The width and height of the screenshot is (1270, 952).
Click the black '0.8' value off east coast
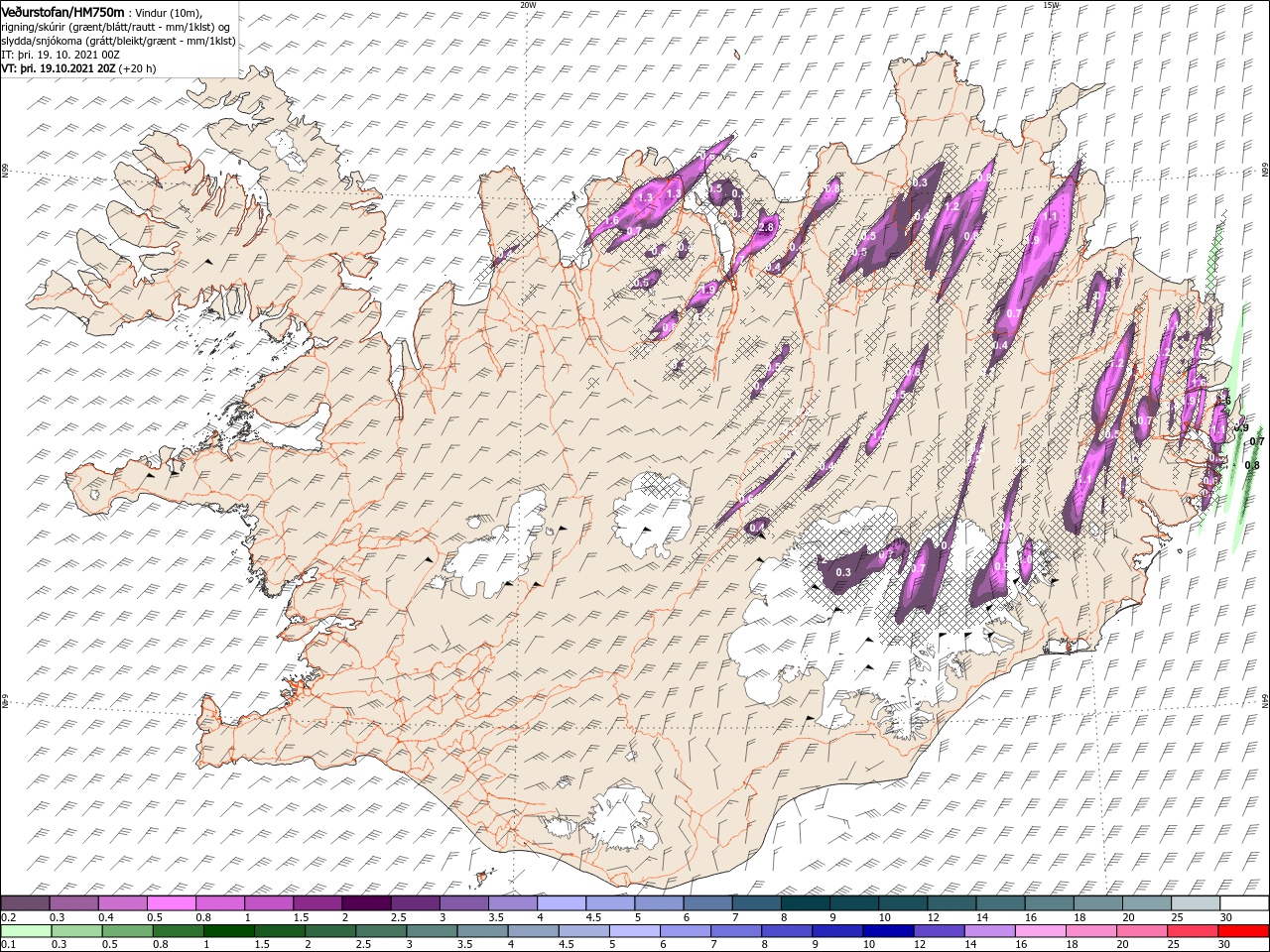click(x=1251, y=465)
